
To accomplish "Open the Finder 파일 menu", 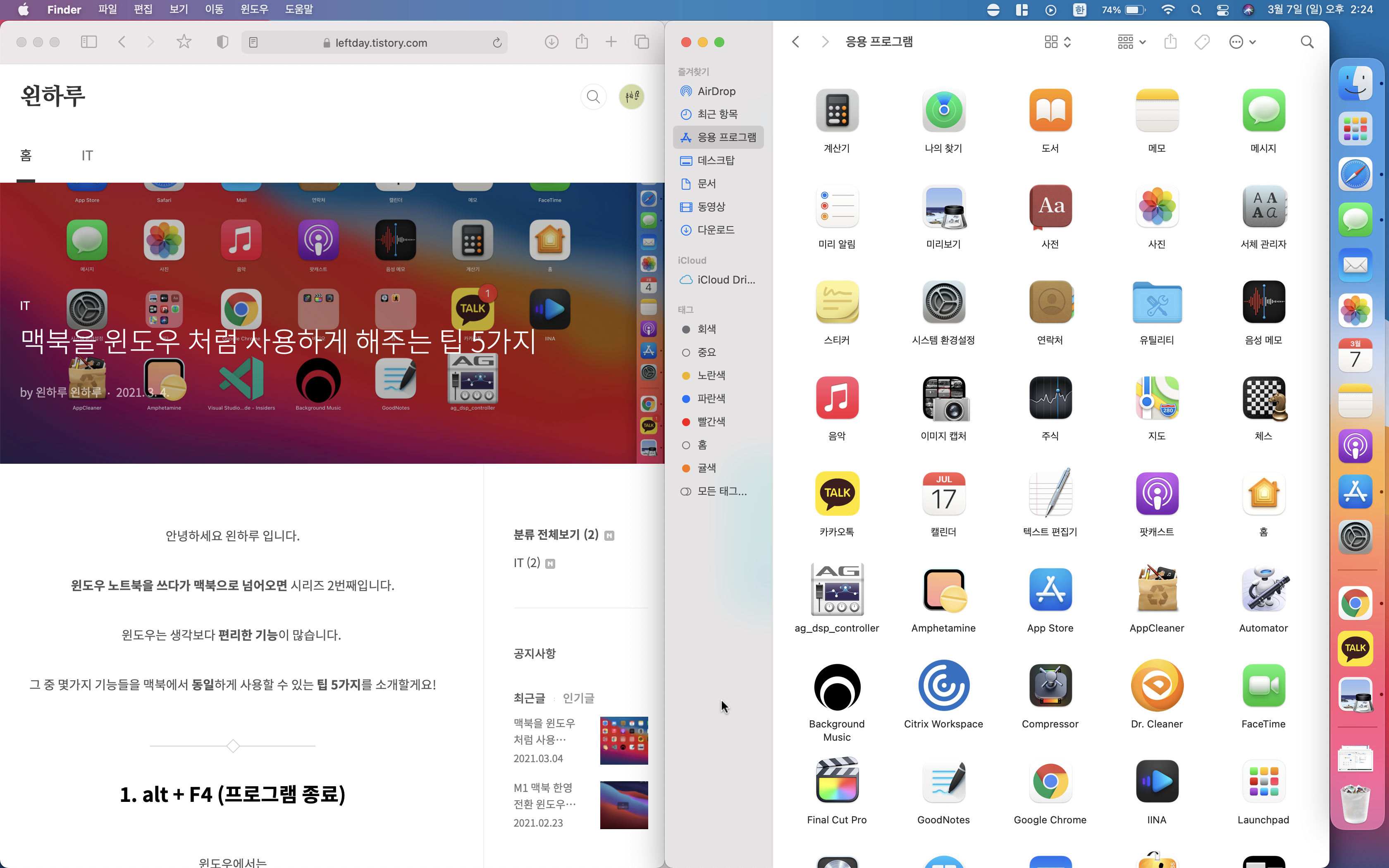I will pyautogui.click(x=107, y=10).
